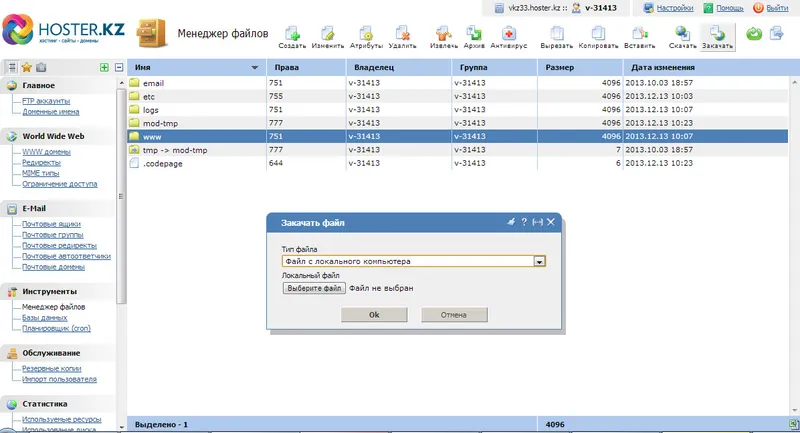The height and width of the screenshot is (433, 800).
Task: Sort by Дата изменения column header
Action: point(707,67)
